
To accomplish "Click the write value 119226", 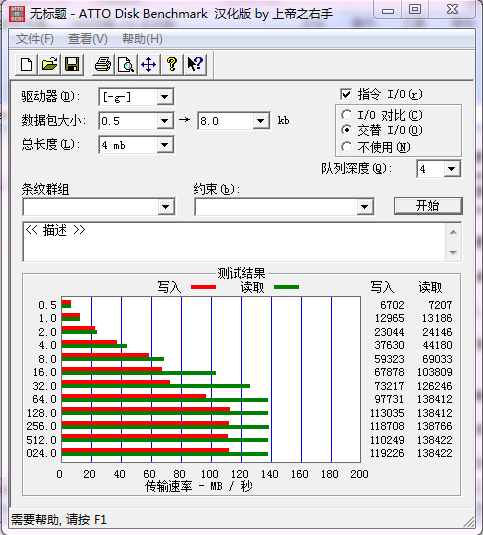I will 387,453.
